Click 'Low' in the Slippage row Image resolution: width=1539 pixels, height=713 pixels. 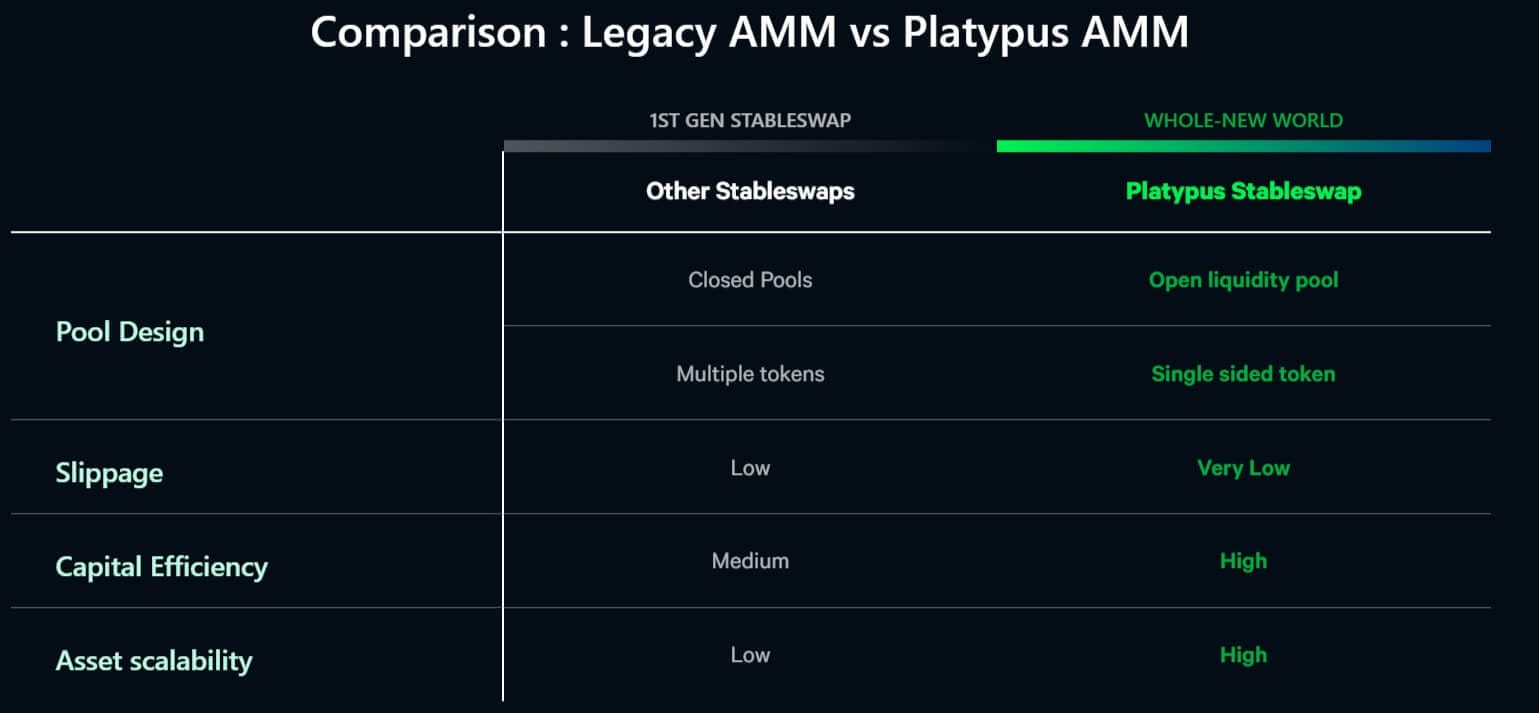(750, 468)
